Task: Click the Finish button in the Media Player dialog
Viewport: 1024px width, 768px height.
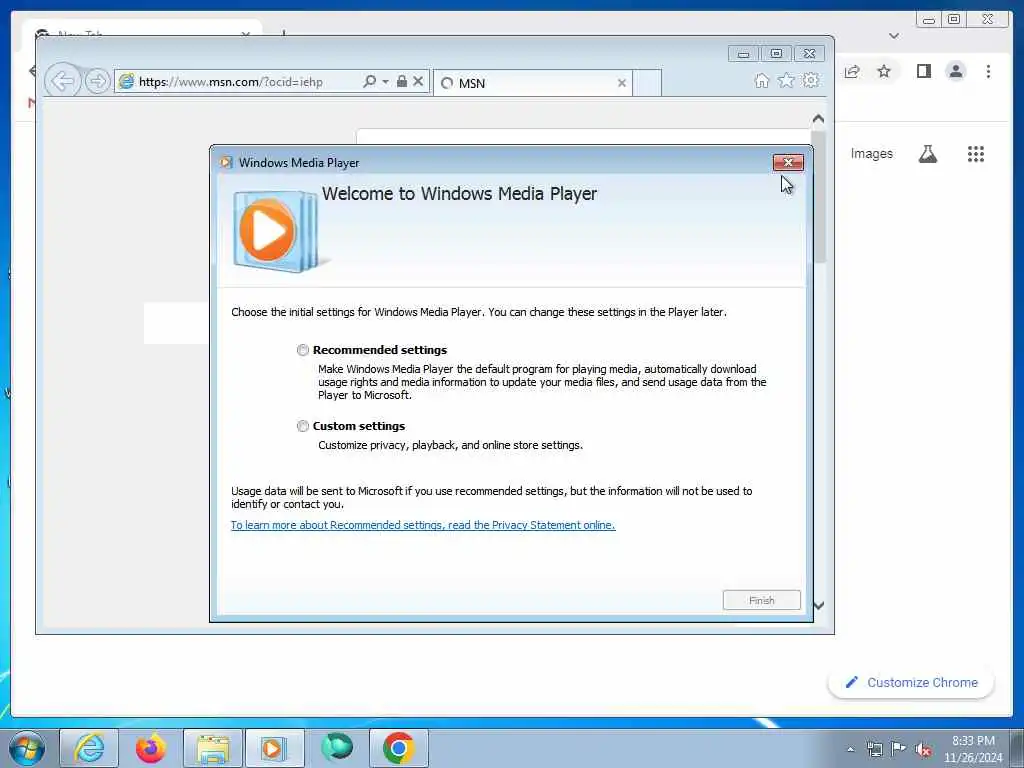Action: [x=761, y=600]
